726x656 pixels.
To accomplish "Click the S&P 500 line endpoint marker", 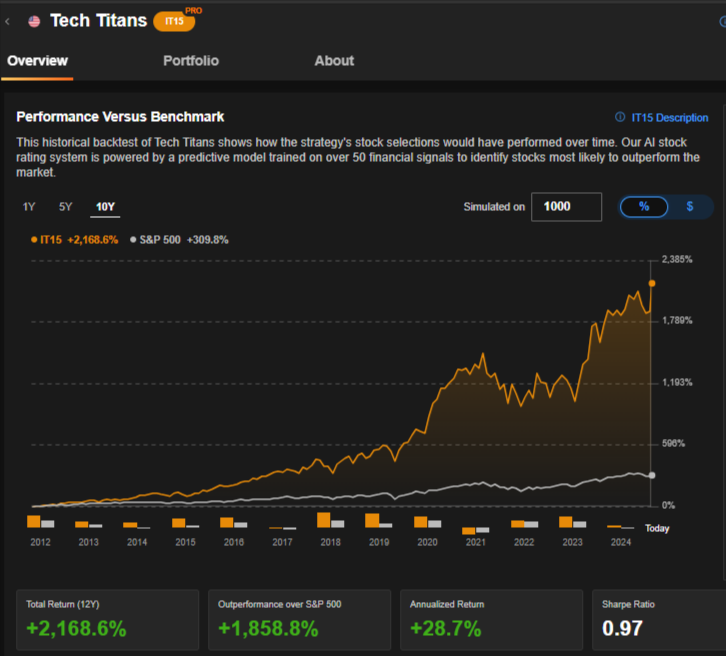I will 652,475.
